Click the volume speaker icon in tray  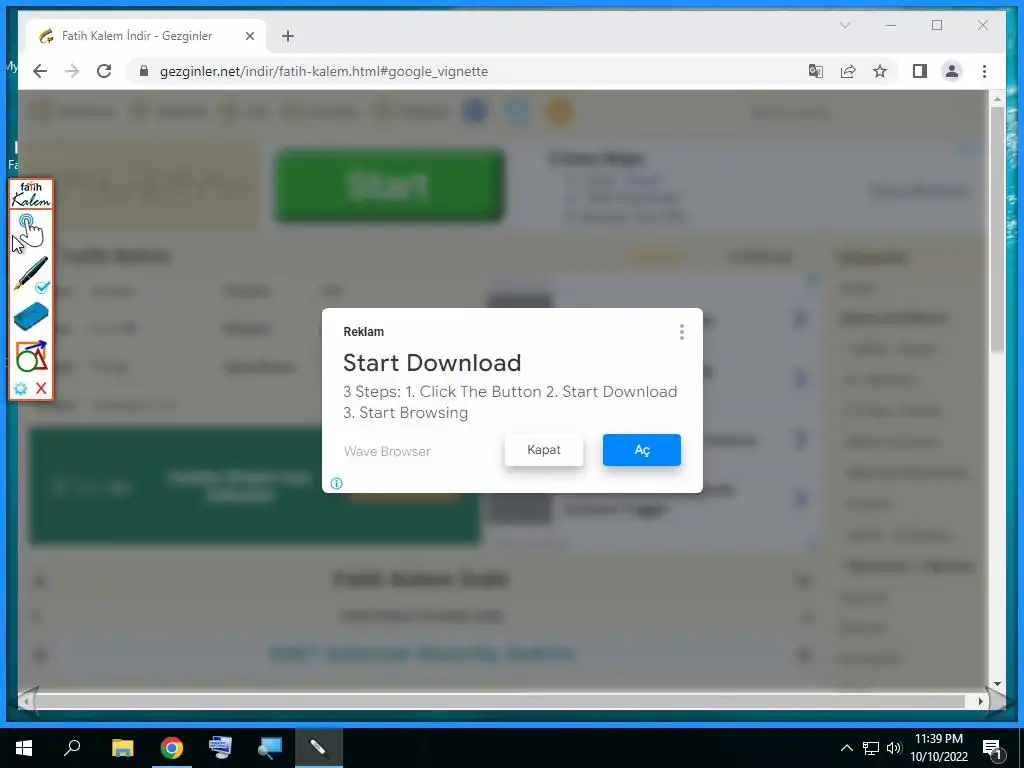coord(893,748)
